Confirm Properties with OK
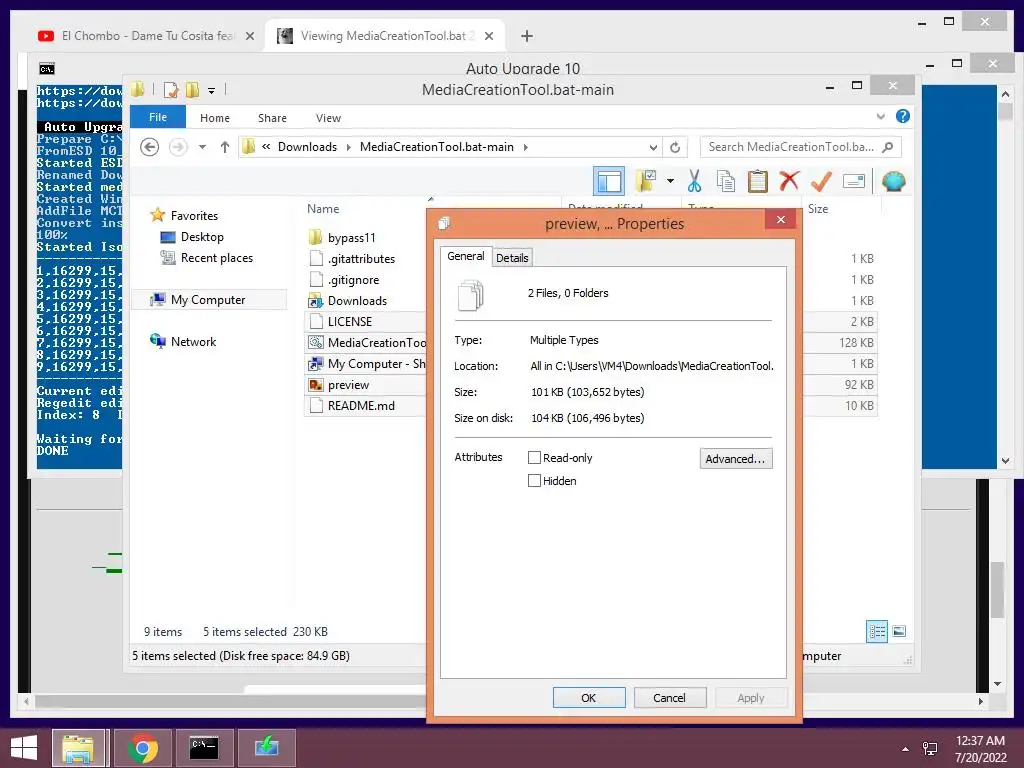The width and height of the screenshot is (1024, 768). click(589, 697)
